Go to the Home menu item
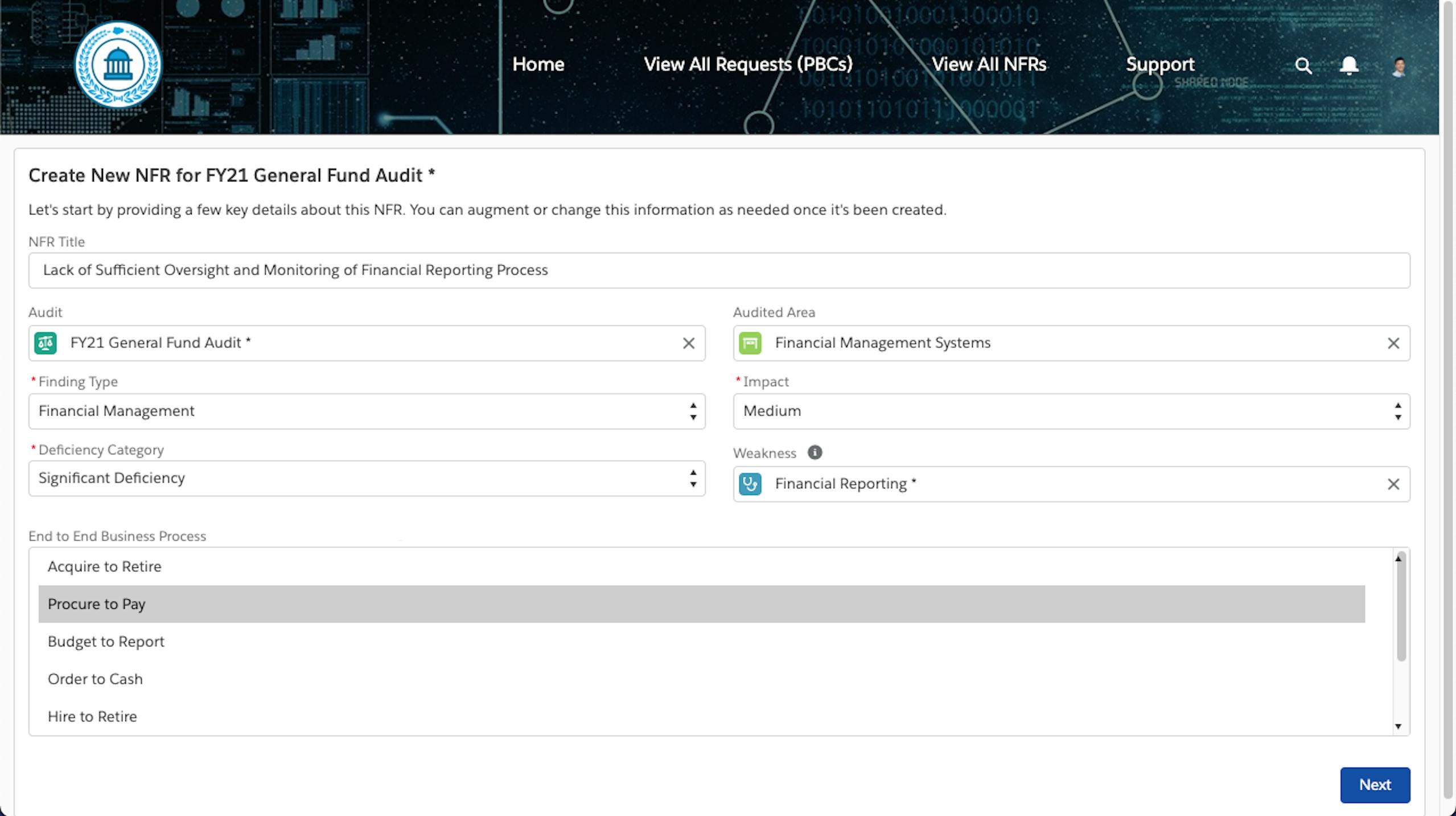The width and height of the screenshot is (1456, 816). click(538, 64)
